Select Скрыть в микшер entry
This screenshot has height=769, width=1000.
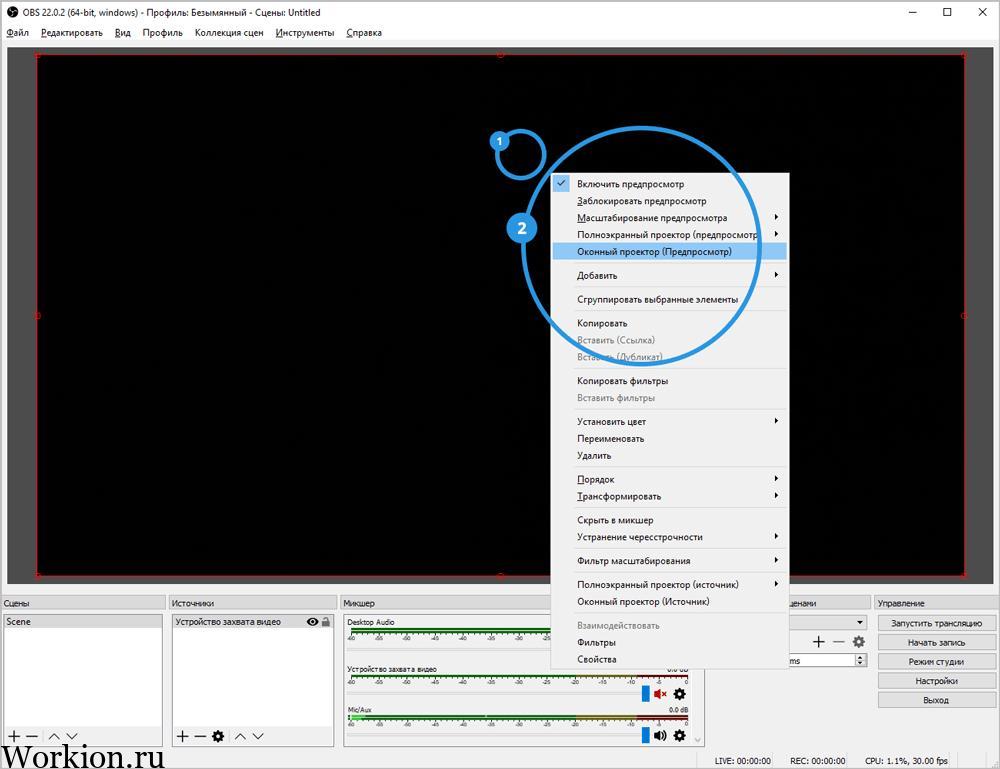670,520
